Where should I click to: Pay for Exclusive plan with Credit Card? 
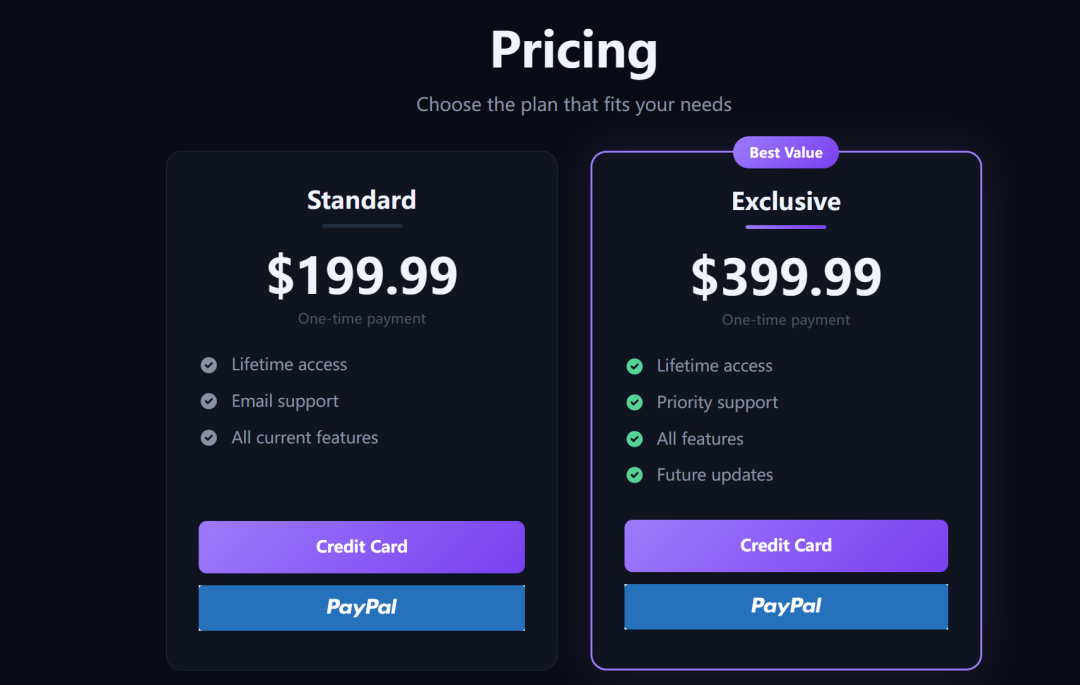coord(786,546)
